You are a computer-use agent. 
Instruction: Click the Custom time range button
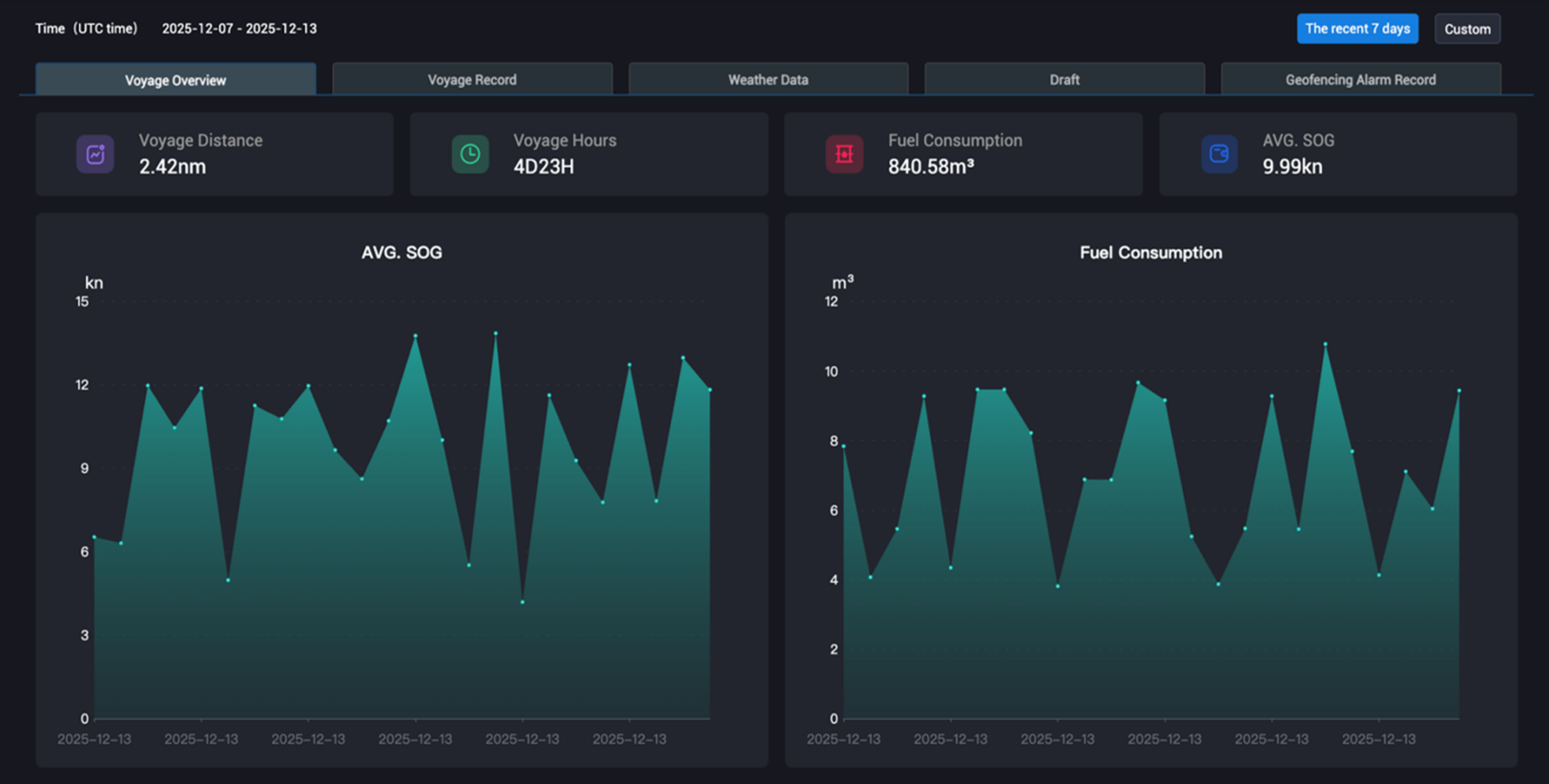click(1467, 30)
